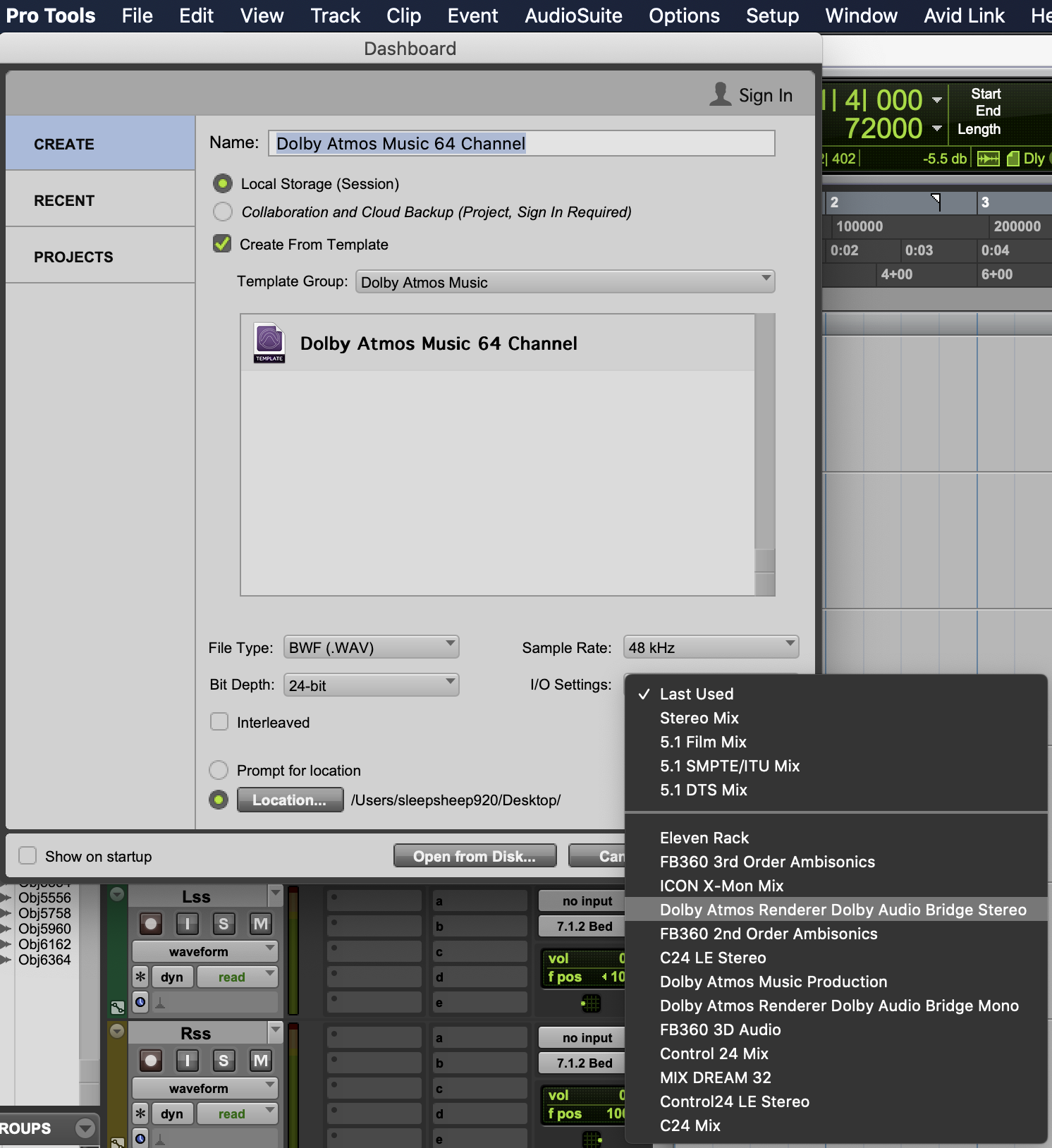The height and width of the screenshot is (1148, 1052).
Task: Open the Lss output panner grid
Action: coord(591,1003)
